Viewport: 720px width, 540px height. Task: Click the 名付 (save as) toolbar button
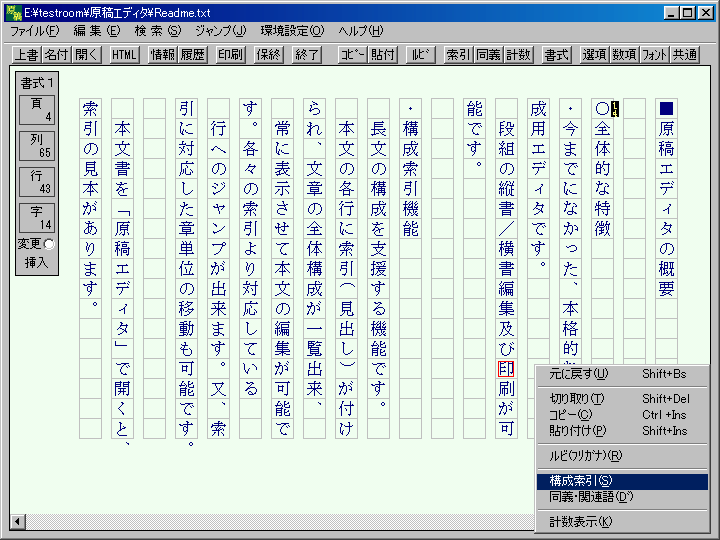pos(57,55)
